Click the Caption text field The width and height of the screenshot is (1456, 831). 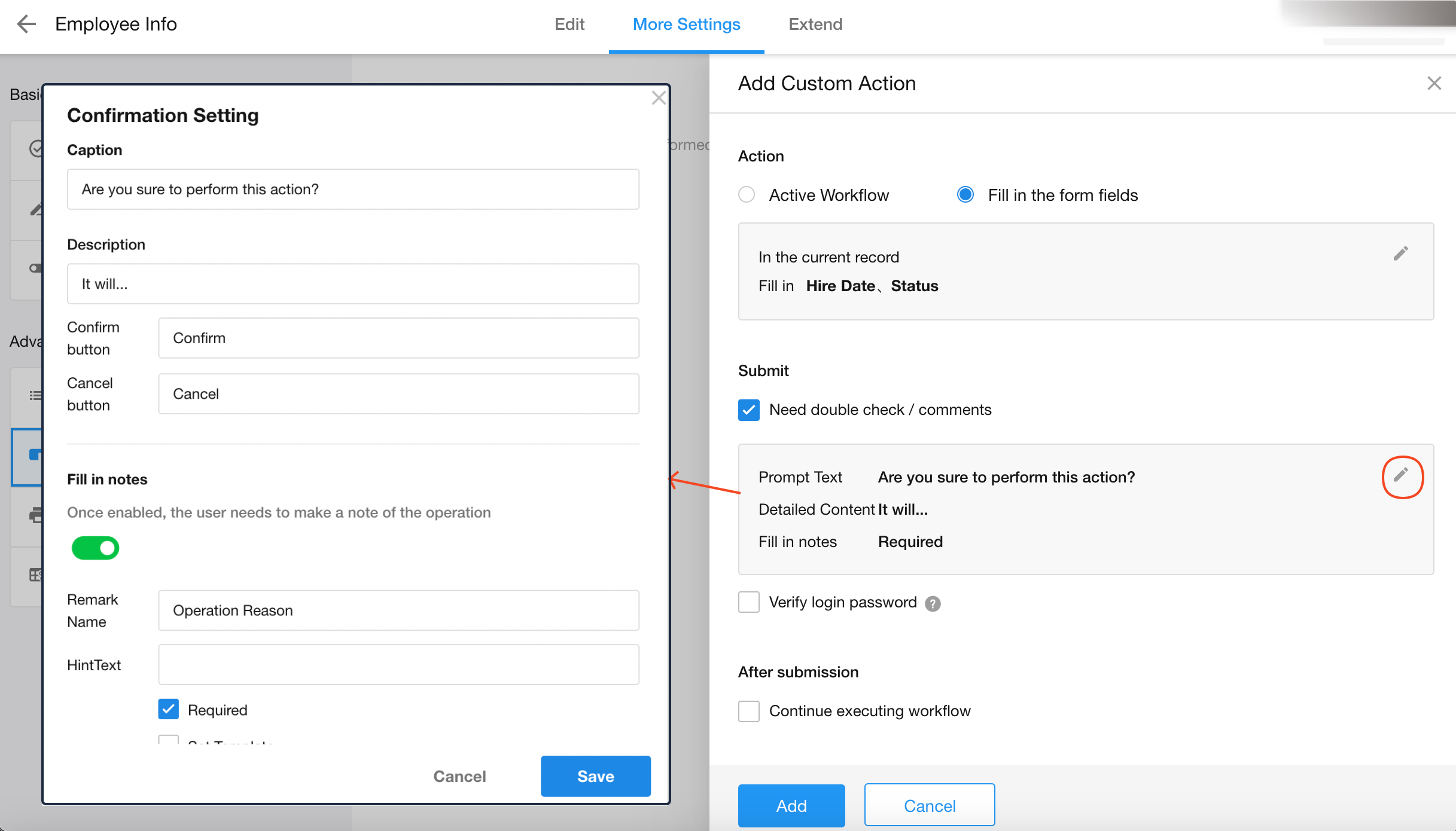click(353, 190)
